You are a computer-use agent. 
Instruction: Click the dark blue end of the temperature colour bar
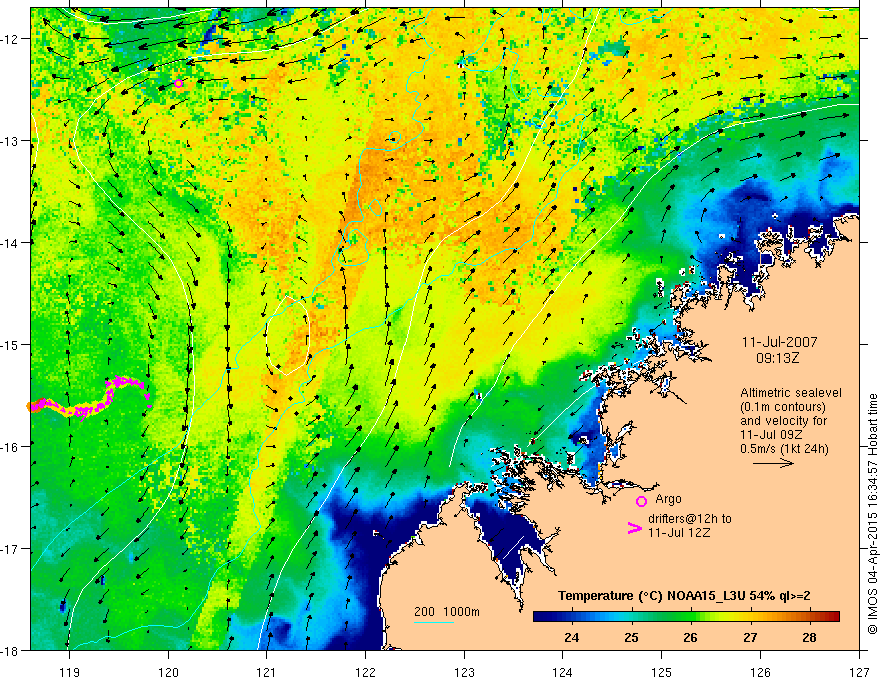point(542,617)
